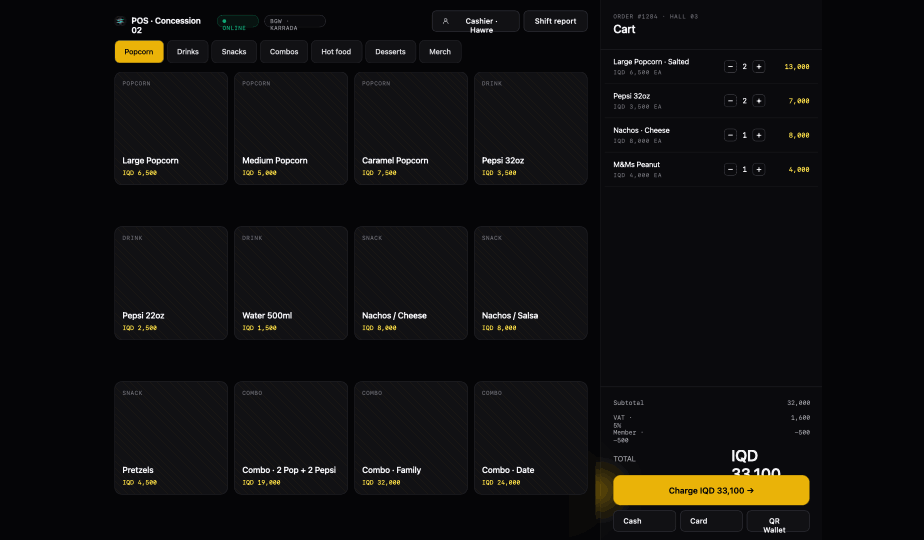Viewport: 924px width, 540px height.
Task: Click the Pepsi 32oz 7,000 line total
Action: (x=798, y=101)
